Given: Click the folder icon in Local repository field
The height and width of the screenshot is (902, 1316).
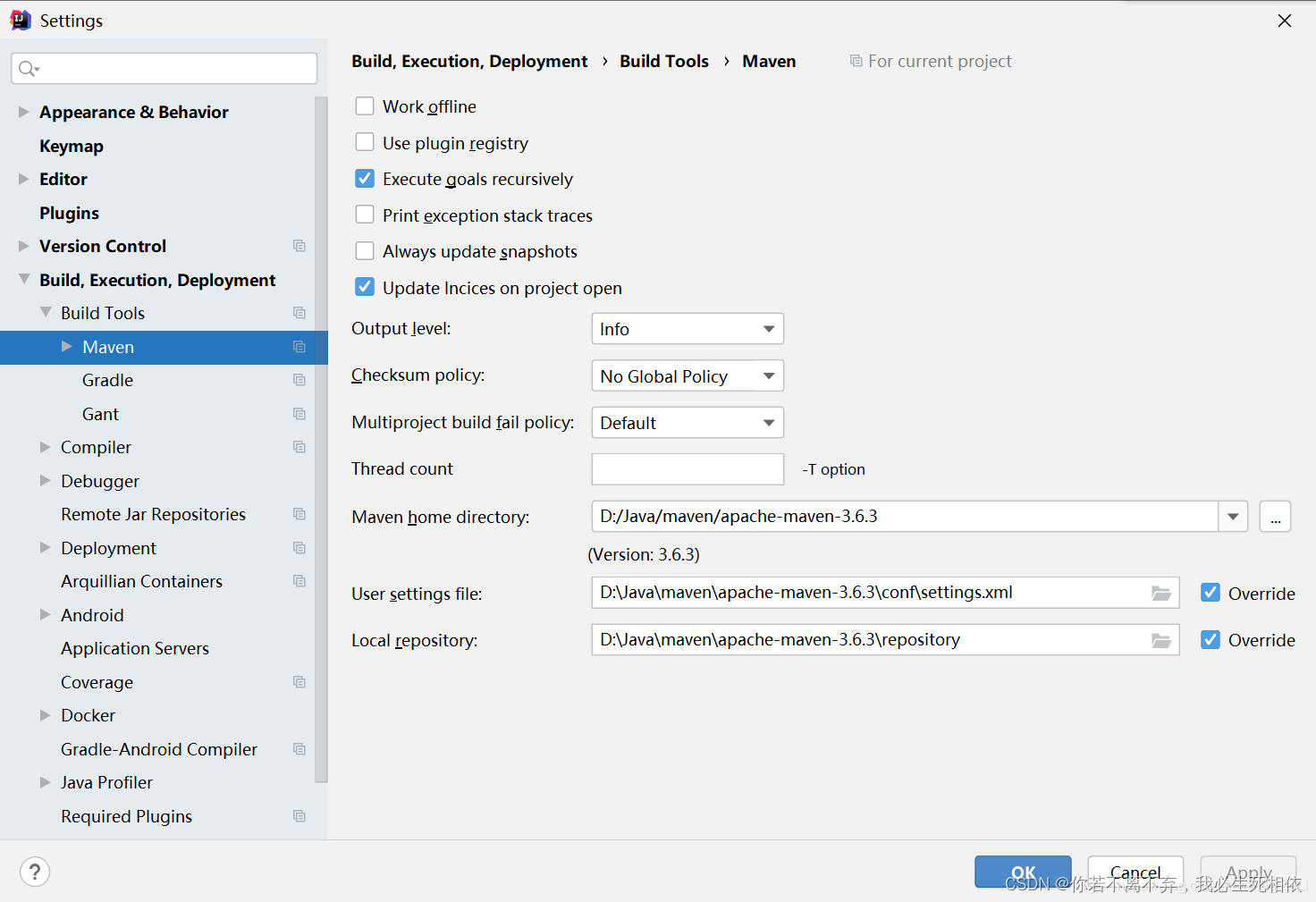Looking at the screenshot, I should pyautogui.click(x=1160, y=640).
